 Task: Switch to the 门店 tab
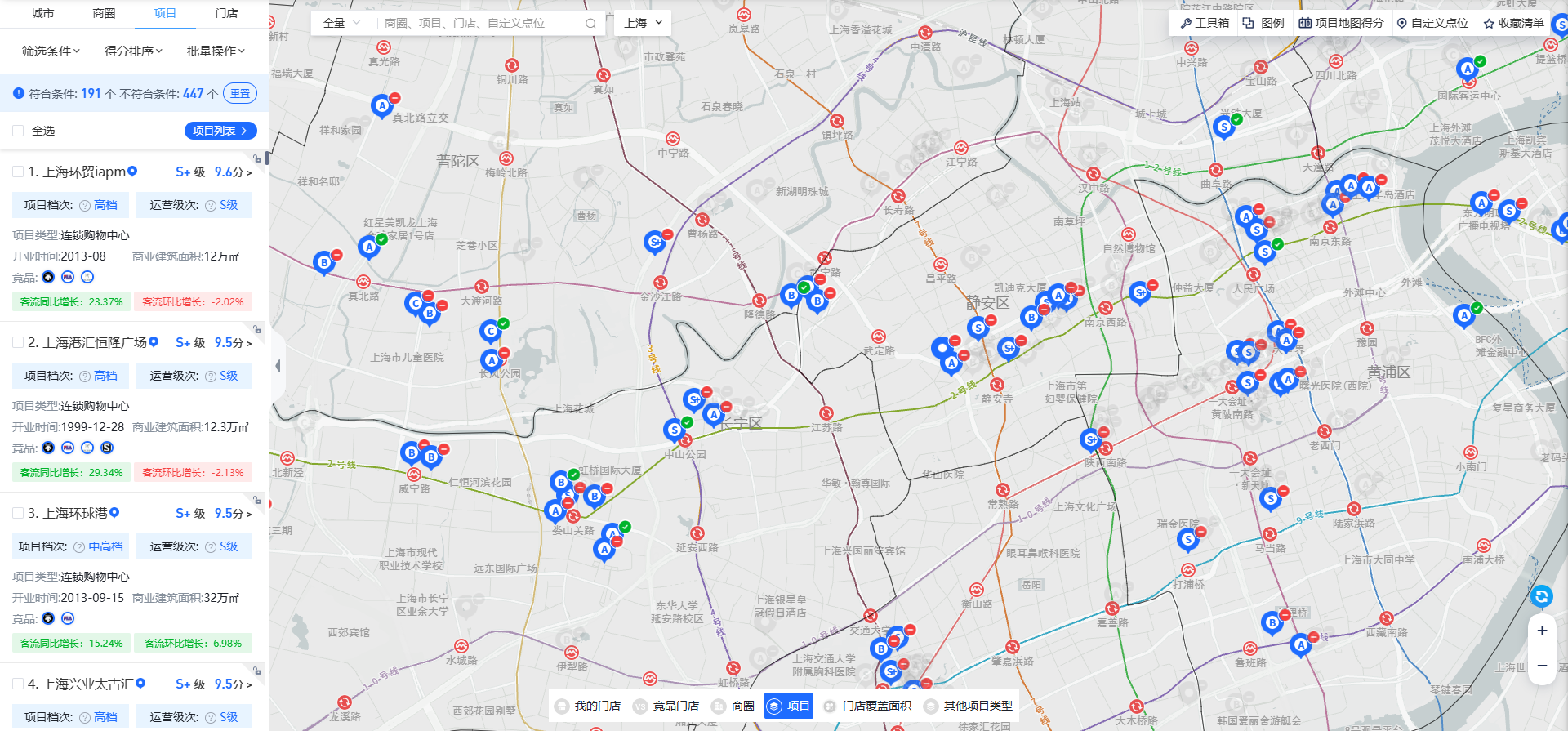pos(226,13)
